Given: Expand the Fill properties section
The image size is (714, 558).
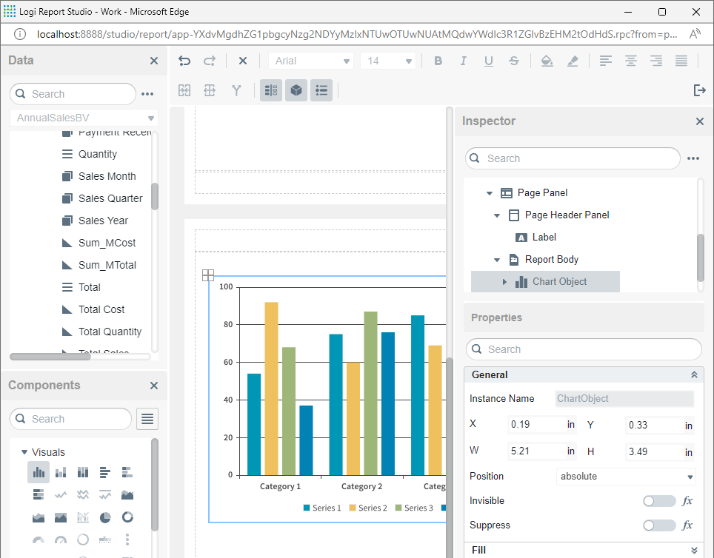Looking at the screenshot, I should tap(694, 550).
